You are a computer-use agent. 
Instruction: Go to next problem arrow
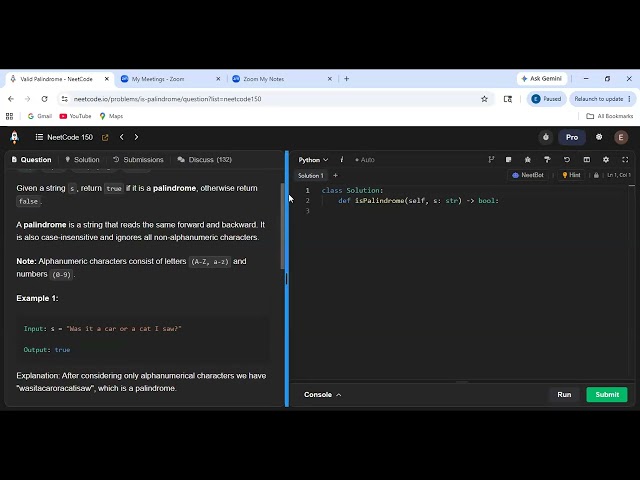[x=136, y=137]
